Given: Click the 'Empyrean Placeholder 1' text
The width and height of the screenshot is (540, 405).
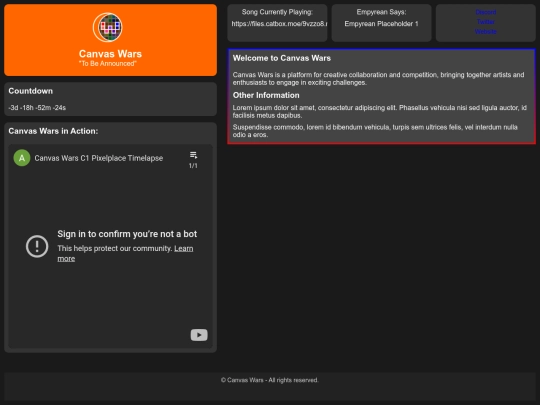Looking at the screenshot, I should [x=381, y=24].
